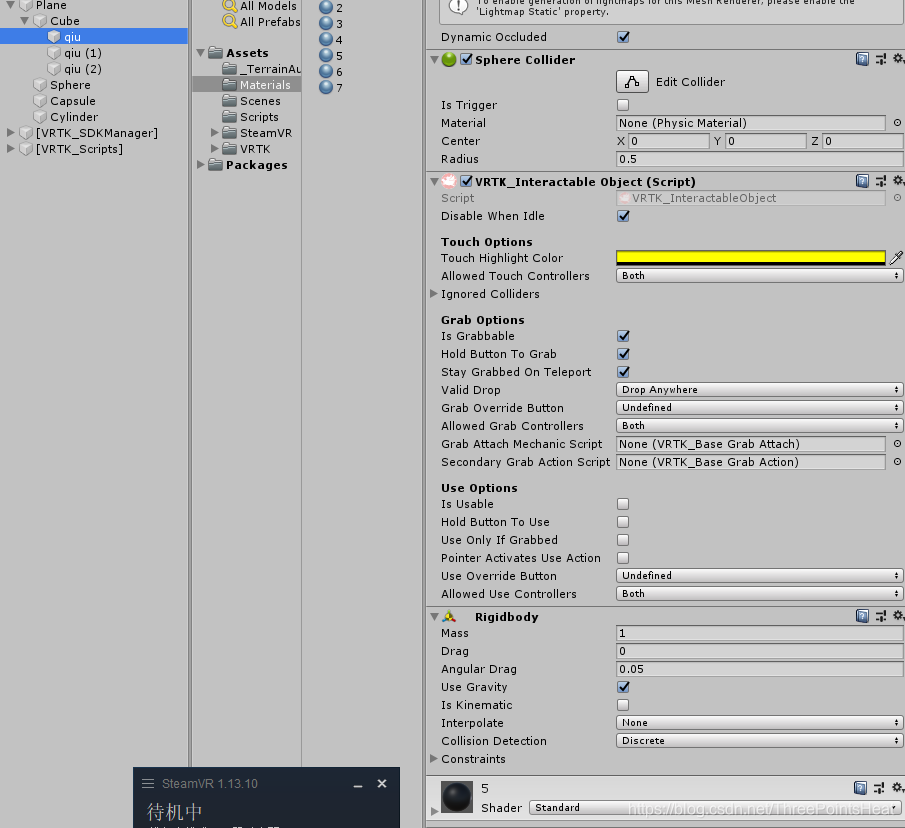Open Allowed Grab Controllers dropdown
This screenshot has width=905, height=828.
(x=759, y=425)
